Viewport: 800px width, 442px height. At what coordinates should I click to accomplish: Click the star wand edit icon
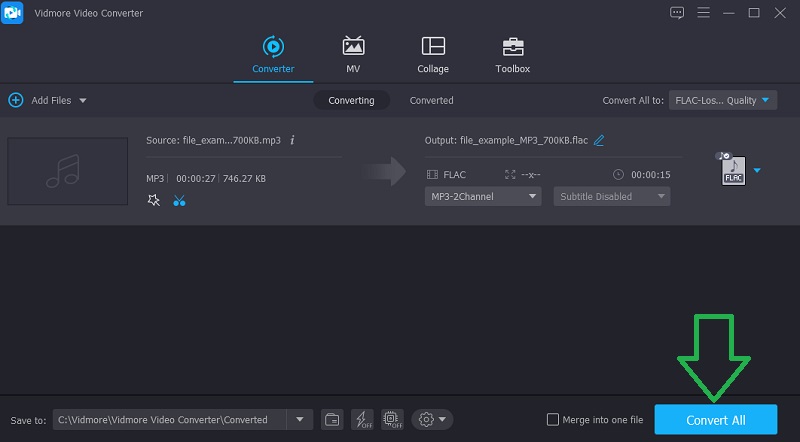click(153, 200)
